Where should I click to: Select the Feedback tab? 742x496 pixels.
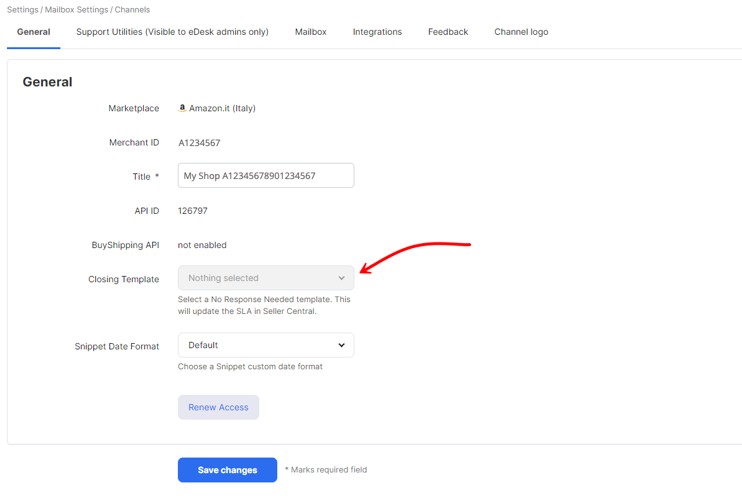(x=448, y=32)
